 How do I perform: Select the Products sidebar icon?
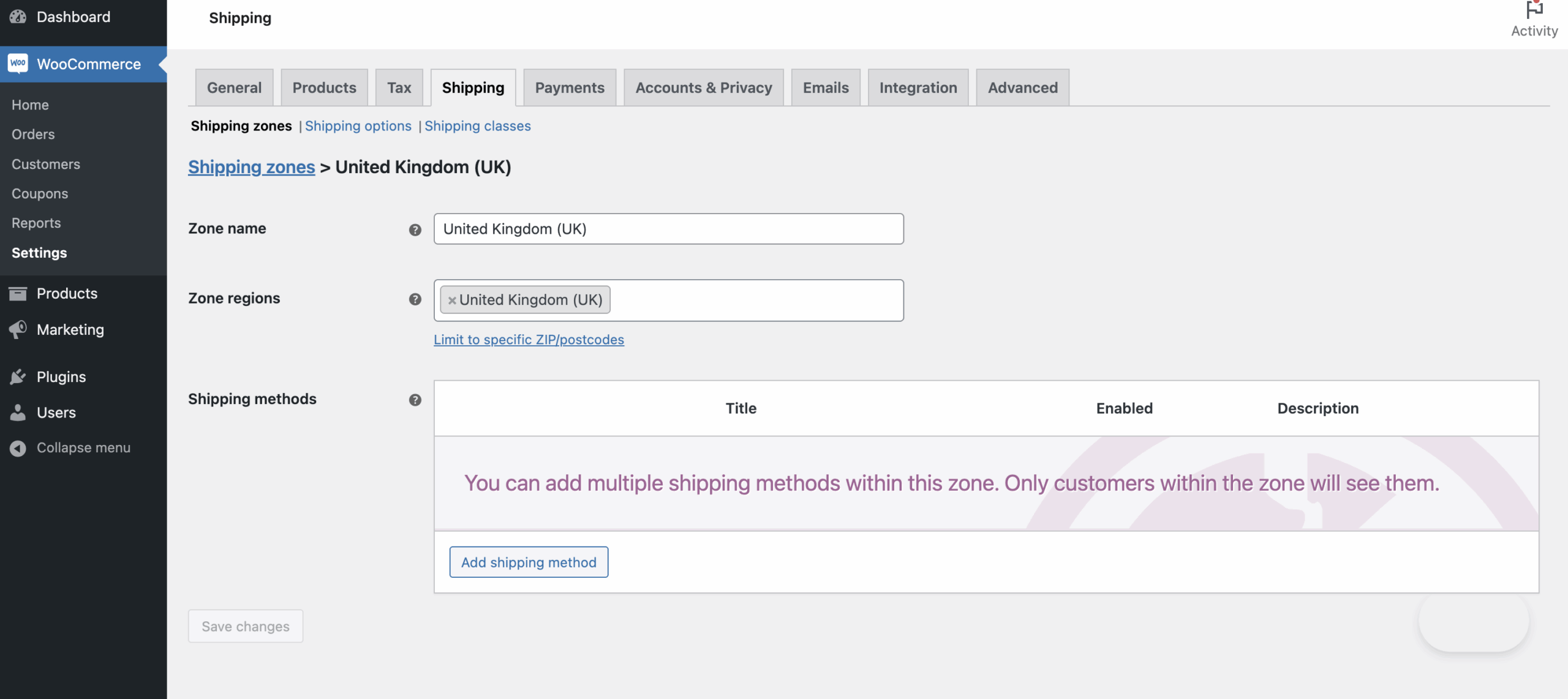(x=18, y=293)
